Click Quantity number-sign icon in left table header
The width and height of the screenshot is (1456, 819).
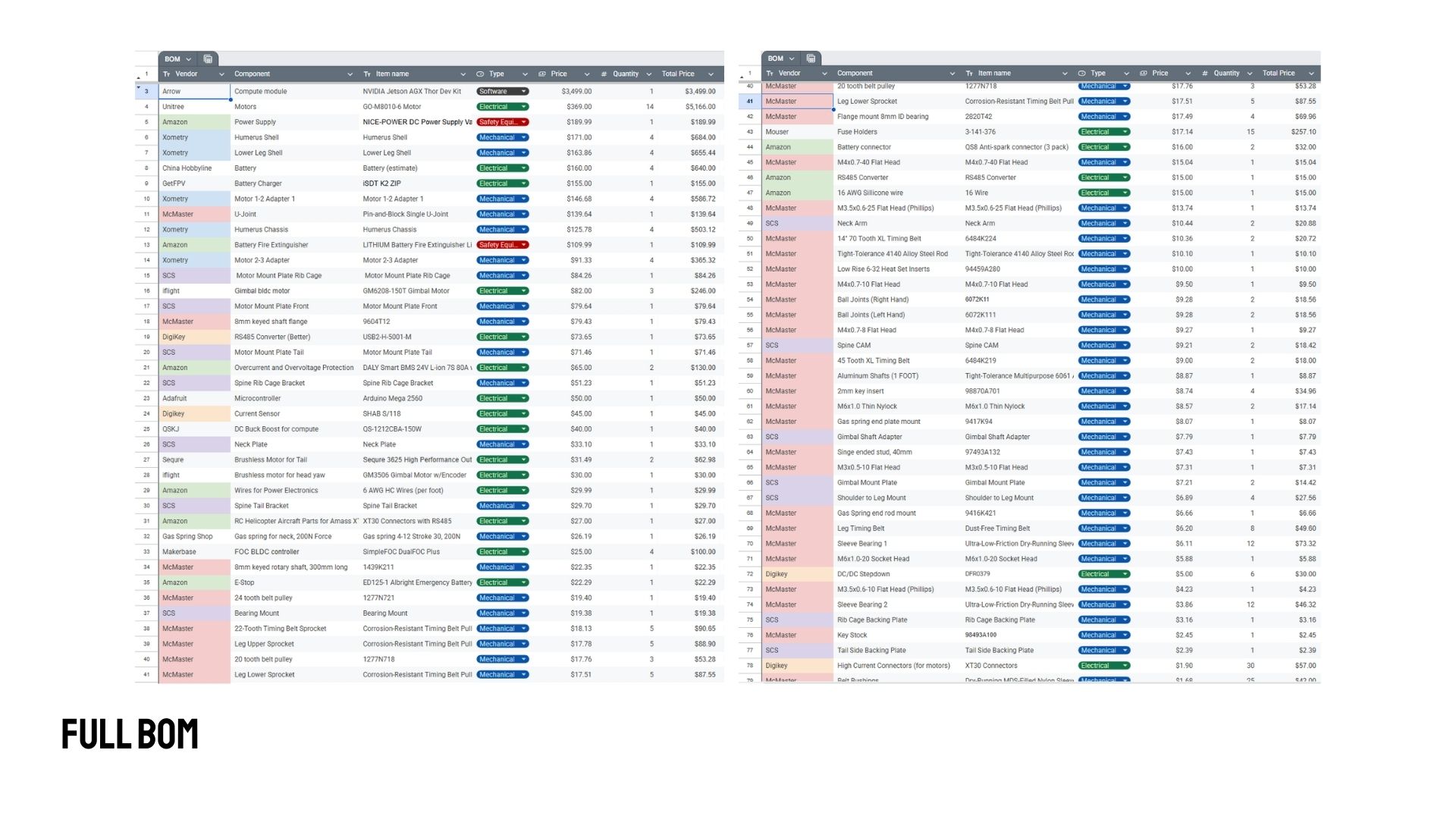(x=604, y=74)
